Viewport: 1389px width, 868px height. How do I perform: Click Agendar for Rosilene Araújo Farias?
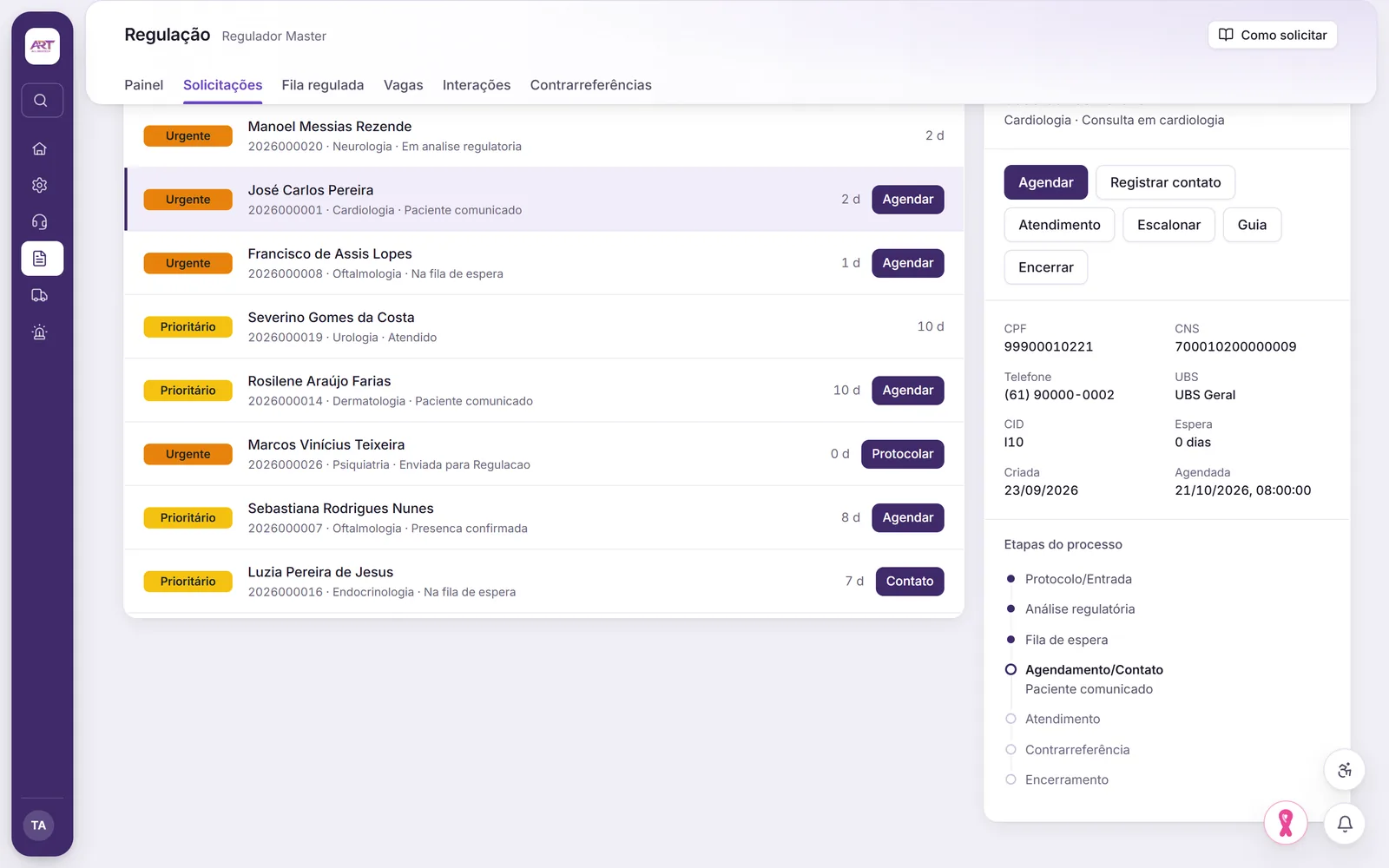[908, 391]
